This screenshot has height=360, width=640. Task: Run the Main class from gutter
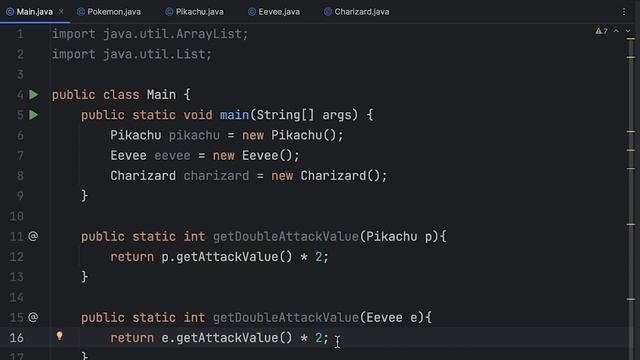coord(34,95)
